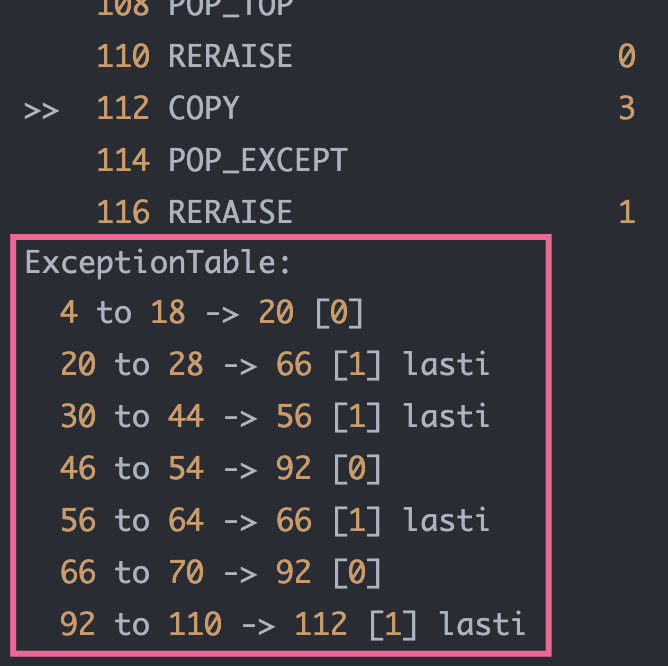
Task: Click offset number 112 beside COPY
Action: [123, 108]
